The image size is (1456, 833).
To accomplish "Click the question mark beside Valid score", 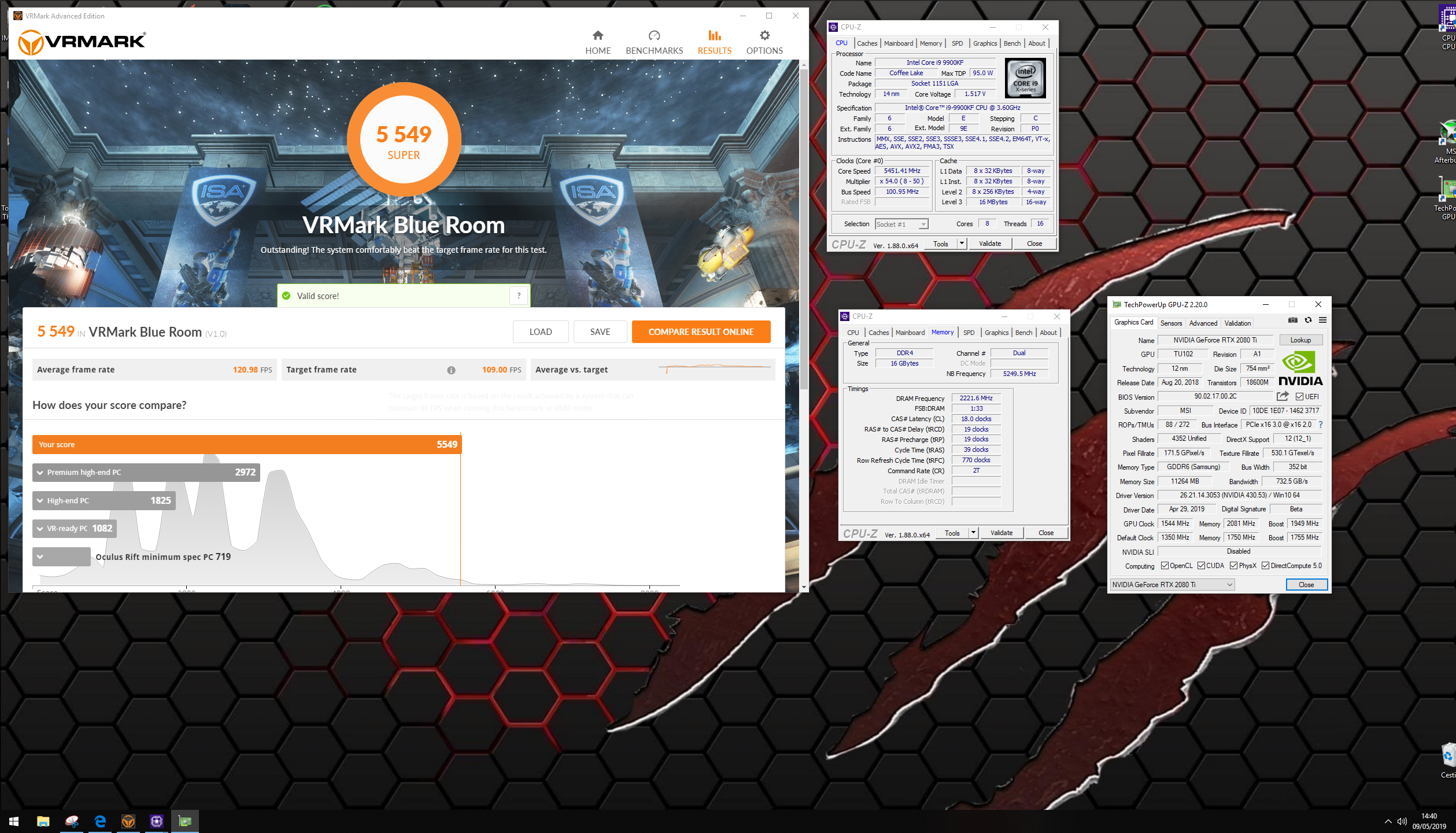I will 519,296.
